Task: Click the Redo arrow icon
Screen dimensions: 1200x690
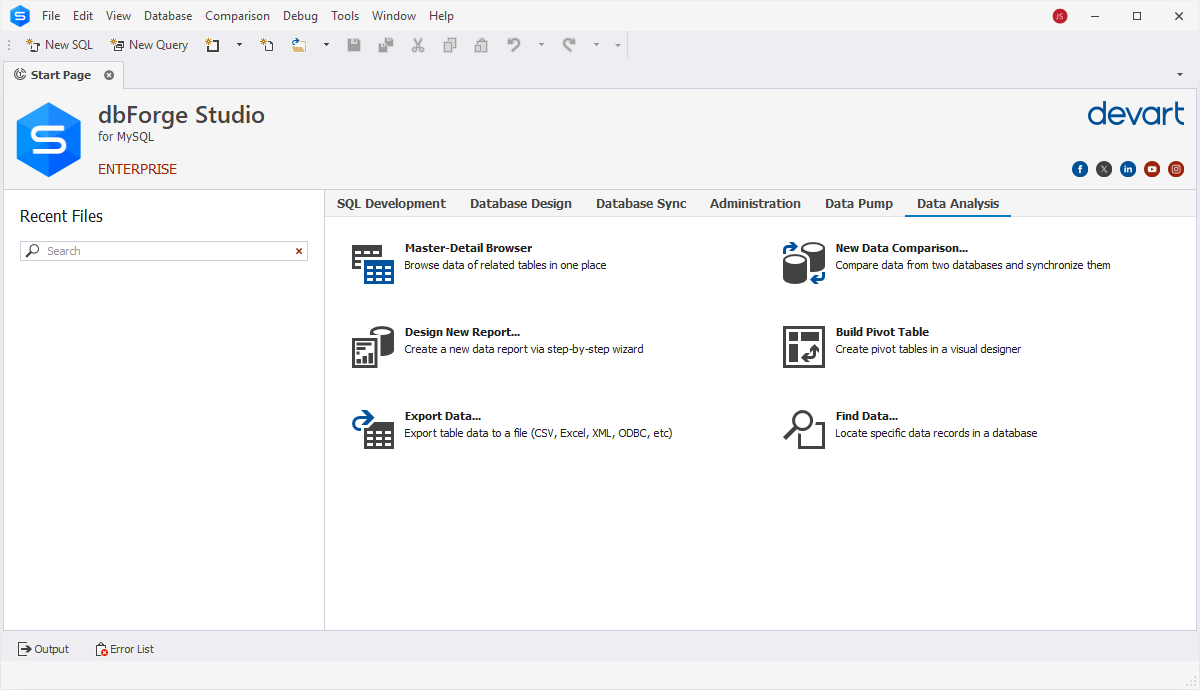Action: tap(569, 45)
